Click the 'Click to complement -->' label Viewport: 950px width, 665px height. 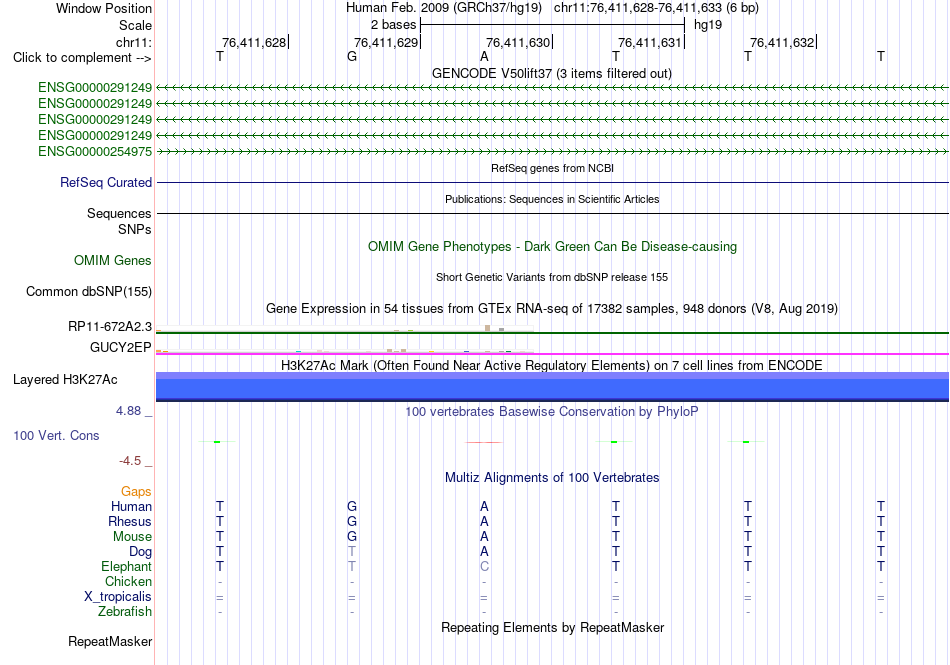click(82, 58)
